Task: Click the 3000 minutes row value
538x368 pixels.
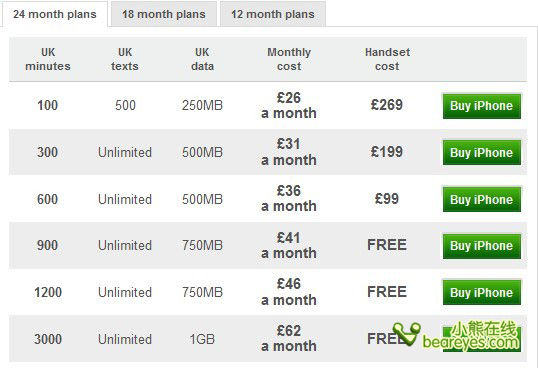Action: pos(48,339)
